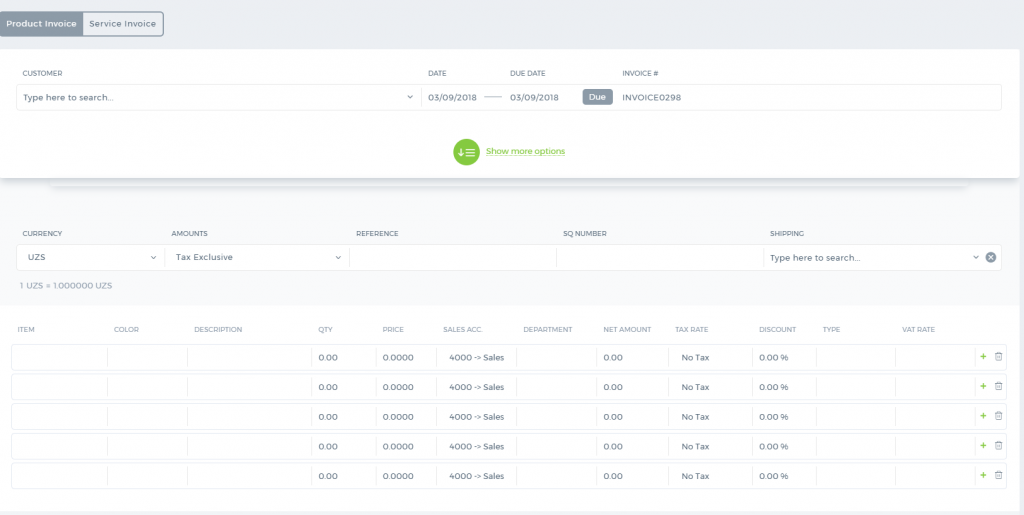The height and width of the screenshot is (515, 1024).
Task: Click the Item cell in third row
Action: [59, 417]
